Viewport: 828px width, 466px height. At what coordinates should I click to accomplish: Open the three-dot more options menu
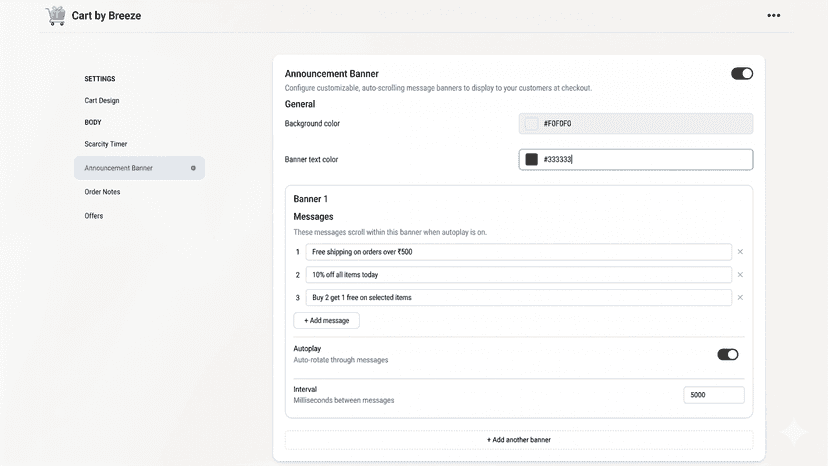pyautogui.click(x=774, y=15)
